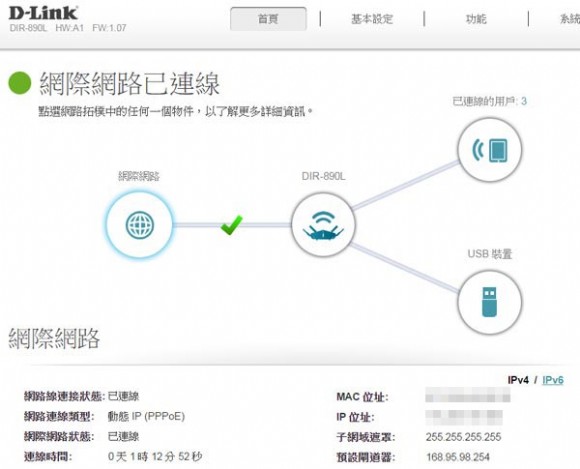This screenshot has width=580, height=469.
Task: Click the DIR-890L label above the router
Action: tap(323, 176)
